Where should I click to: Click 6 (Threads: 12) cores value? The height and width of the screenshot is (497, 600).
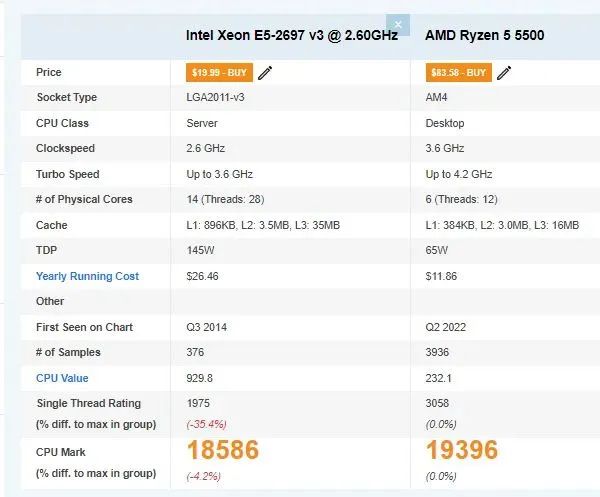click(461, 199)
